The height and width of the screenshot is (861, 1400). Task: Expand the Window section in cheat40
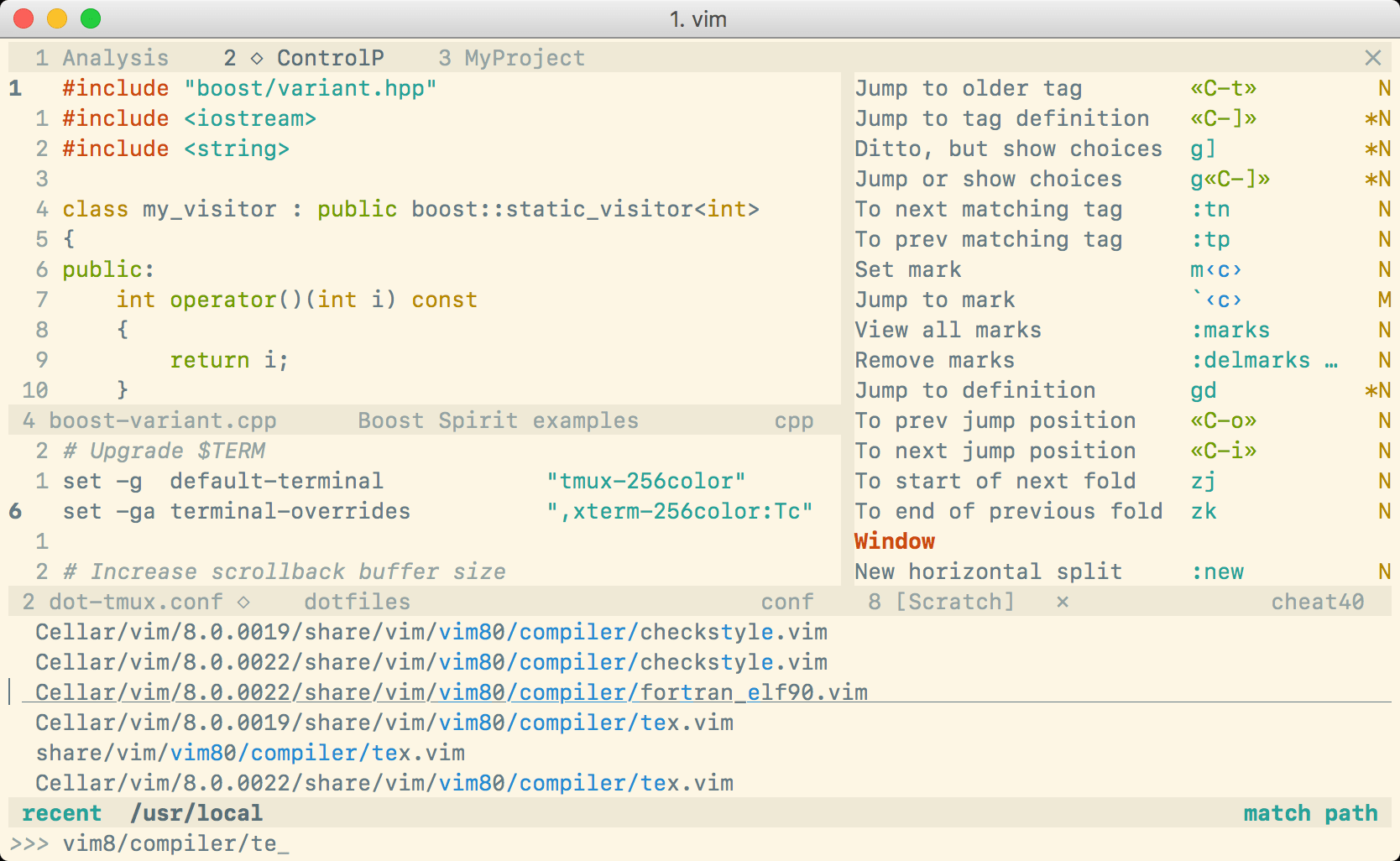894,541
